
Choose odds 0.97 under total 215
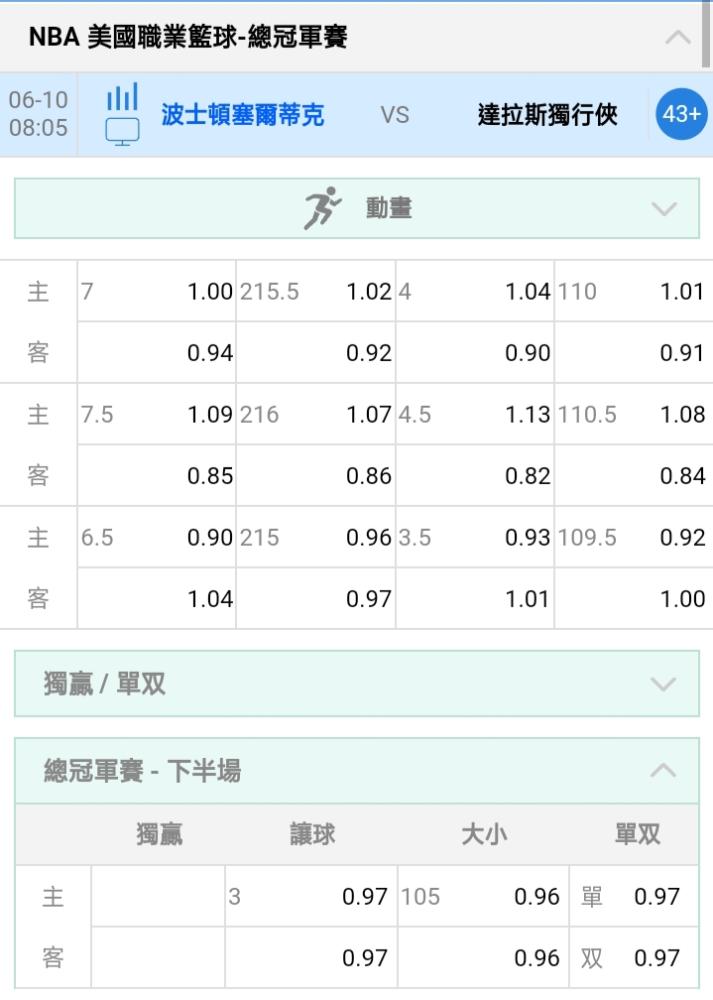pyautogui.click(x=316, y=599)
